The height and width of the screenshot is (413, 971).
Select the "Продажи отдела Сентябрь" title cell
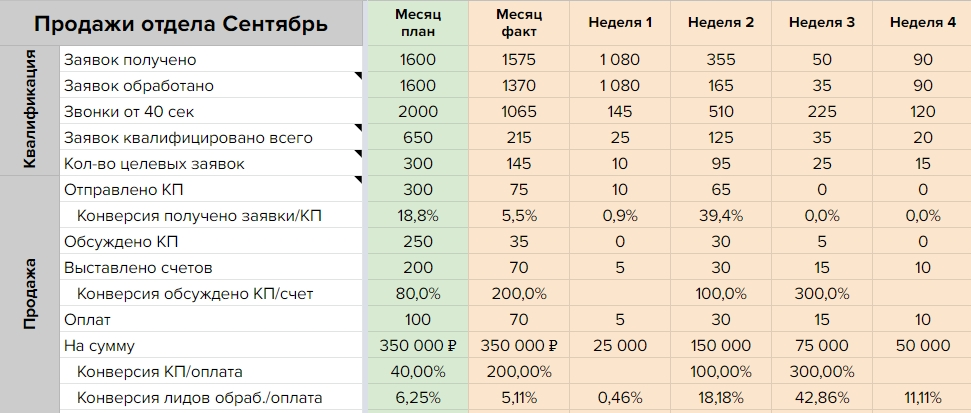pos(181,23)
